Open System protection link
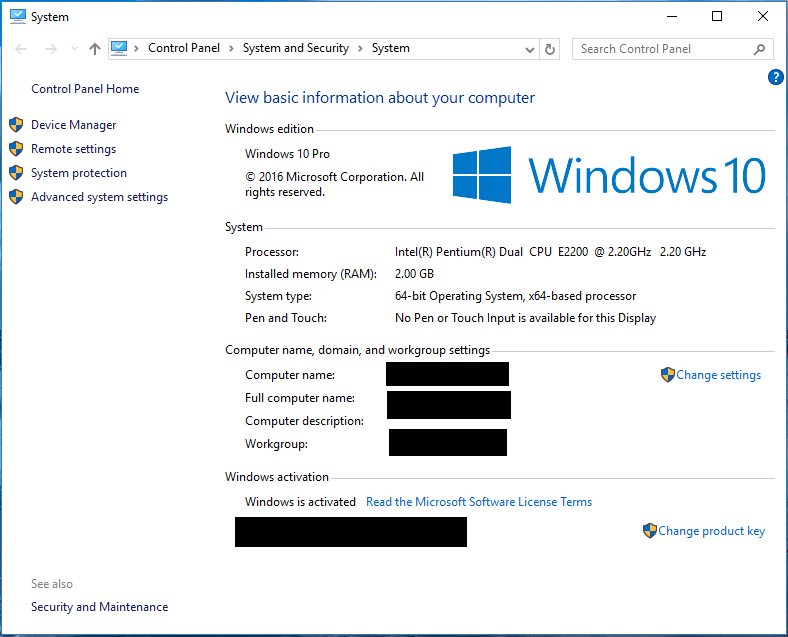 click(x=79, y=173)
